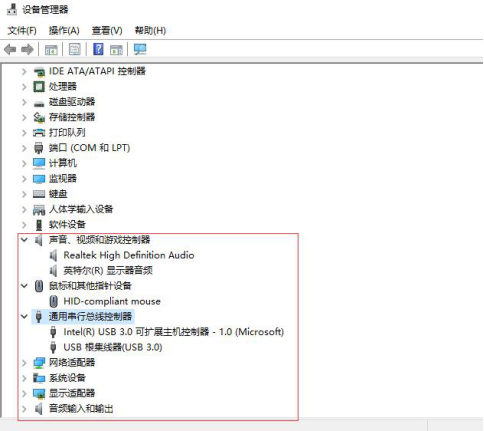The height and width of the screenshot is (431, 484).
Task: Select the 存储控制器 label
Action: pos(72,117)
